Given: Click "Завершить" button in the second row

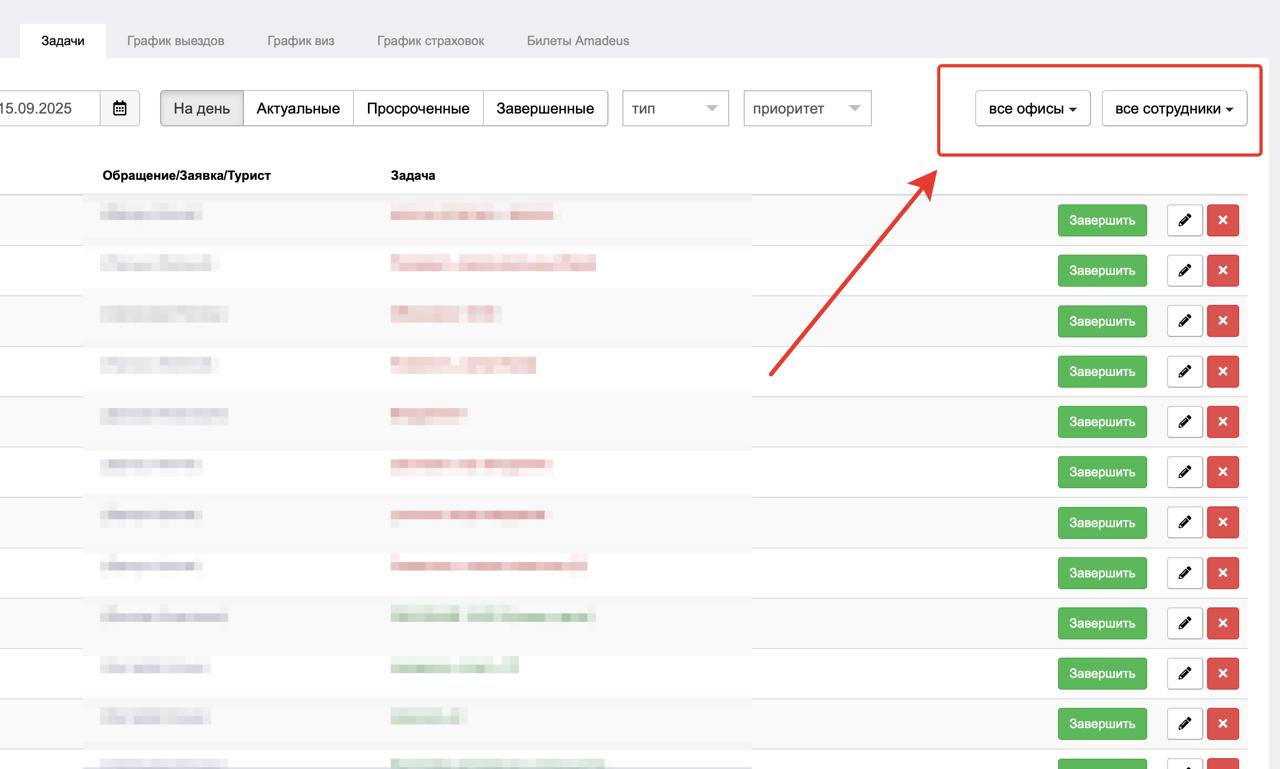Looking at the screenshot, I should (x=1102, y=271).
